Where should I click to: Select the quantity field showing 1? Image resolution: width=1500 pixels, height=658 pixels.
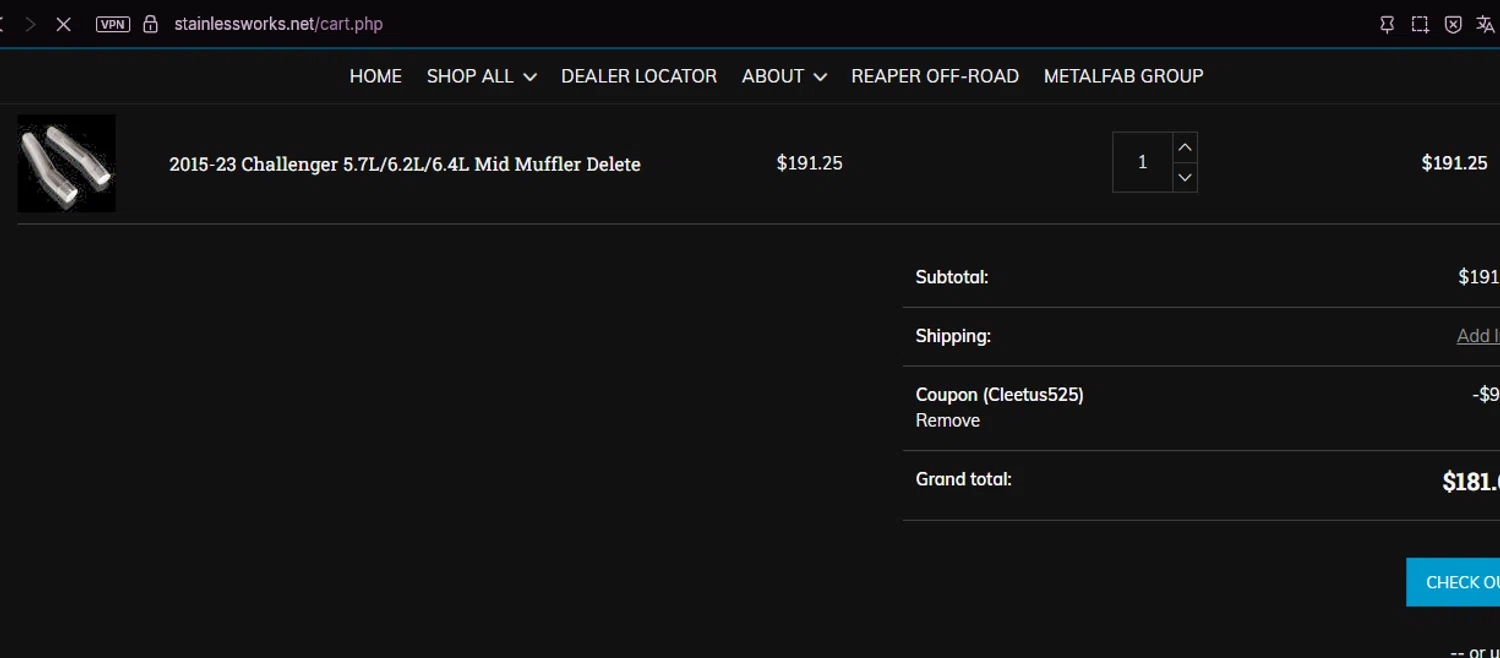(1142, 162)
